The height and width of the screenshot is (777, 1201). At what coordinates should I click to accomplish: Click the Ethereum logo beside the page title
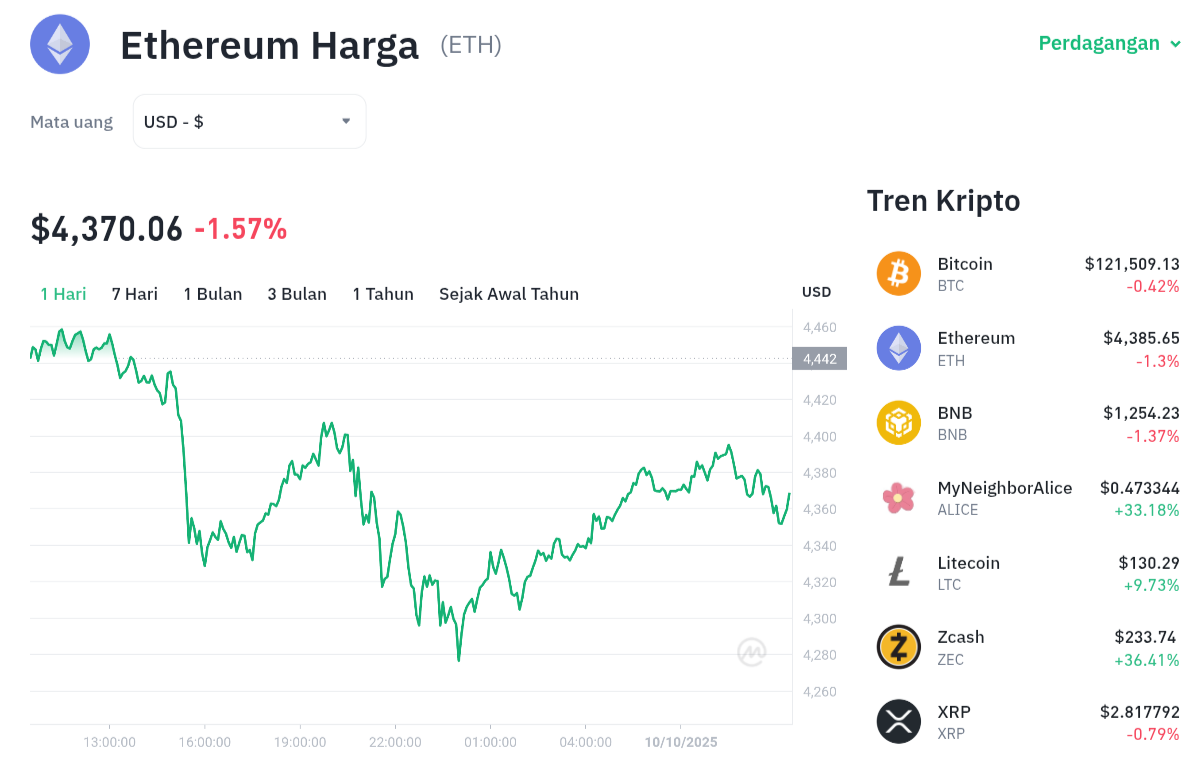point(60,45)
